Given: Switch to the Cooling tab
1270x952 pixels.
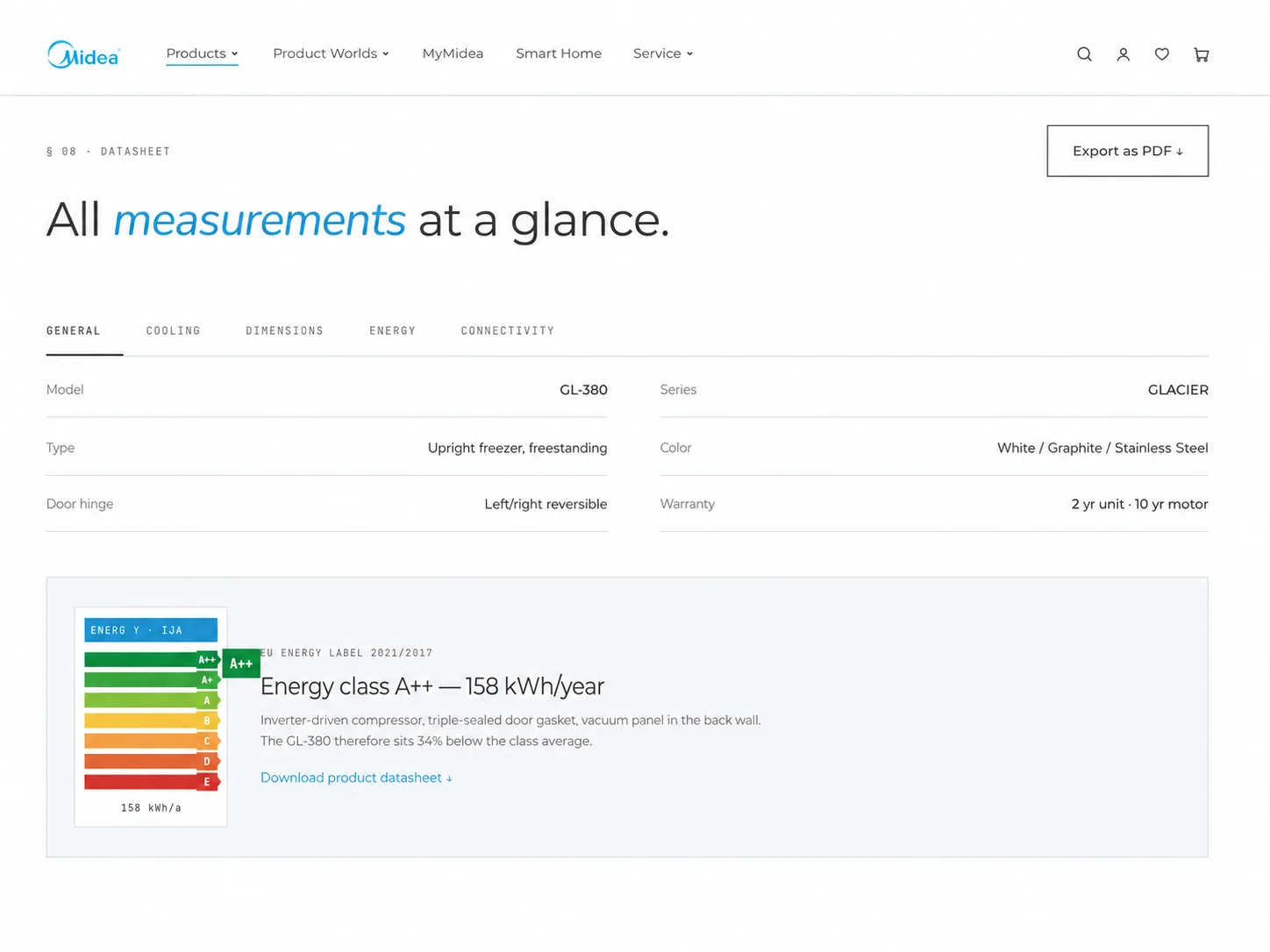Looking at the screenshot, I should coord(174,331).
